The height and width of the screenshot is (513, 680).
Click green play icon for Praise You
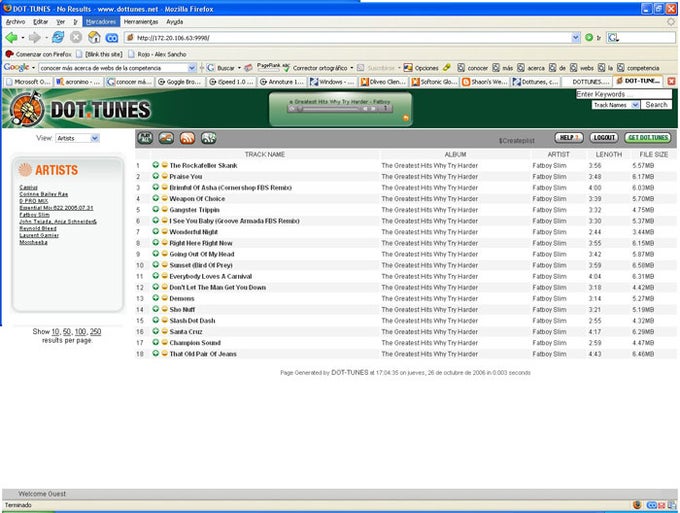[155, 176]
